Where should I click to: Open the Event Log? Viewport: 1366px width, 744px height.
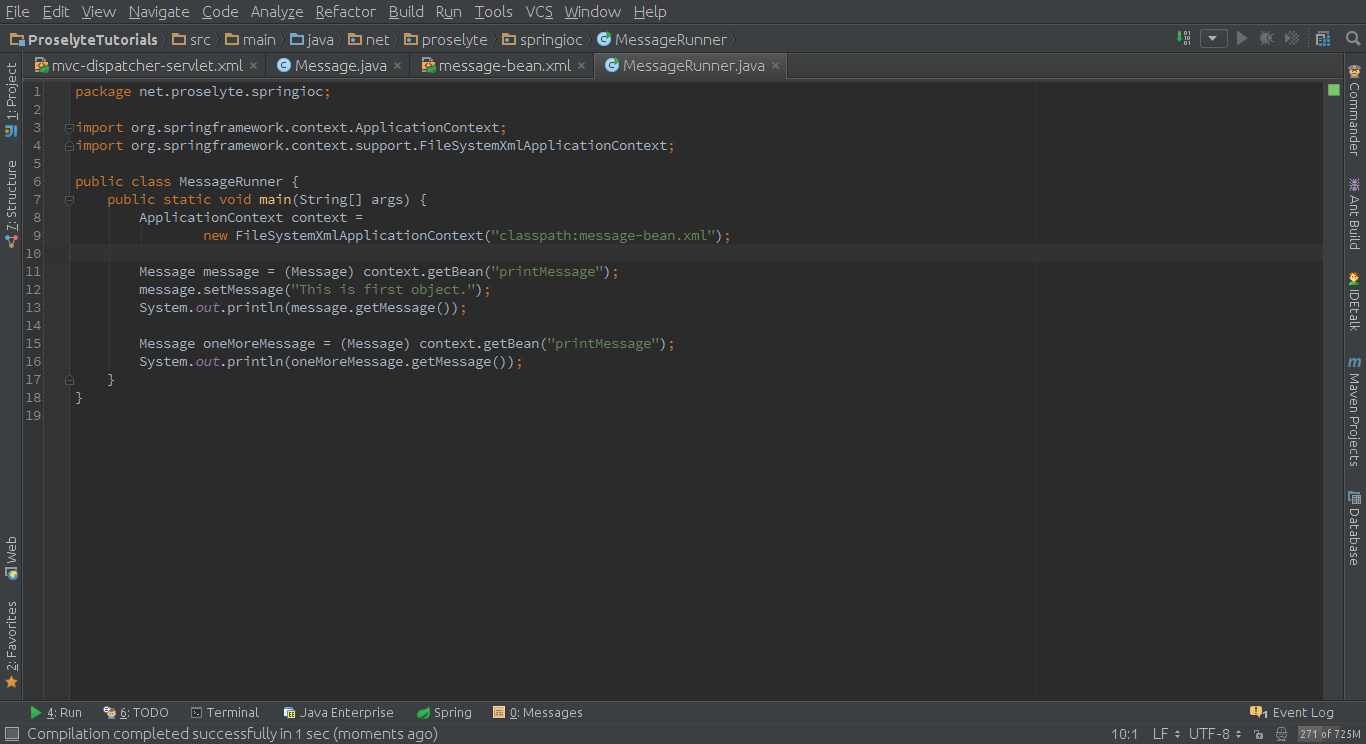[1300, 711]
